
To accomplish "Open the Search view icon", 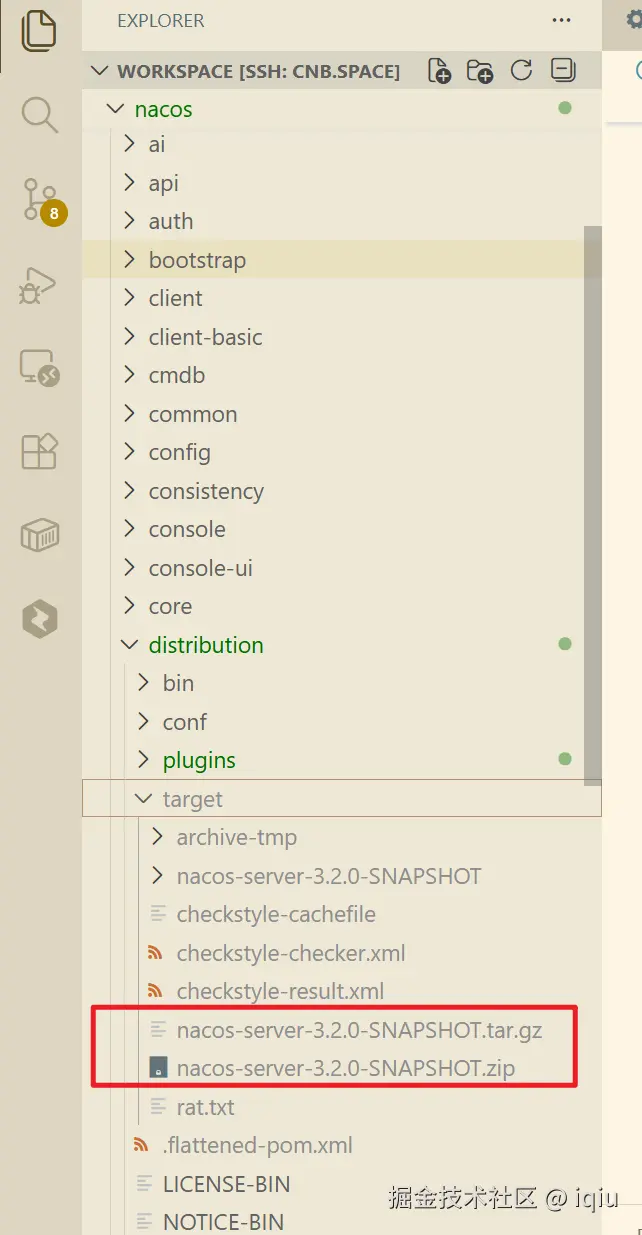I will pyautogui.click(x=39, y=114).
